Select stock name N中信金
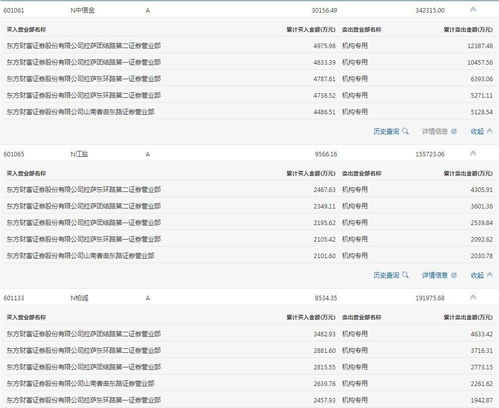 tap(82, 10)
